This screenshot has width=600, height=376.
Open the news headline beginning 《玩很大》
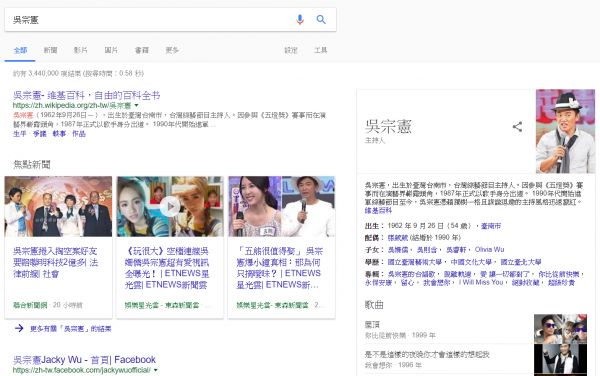point(167,268)
